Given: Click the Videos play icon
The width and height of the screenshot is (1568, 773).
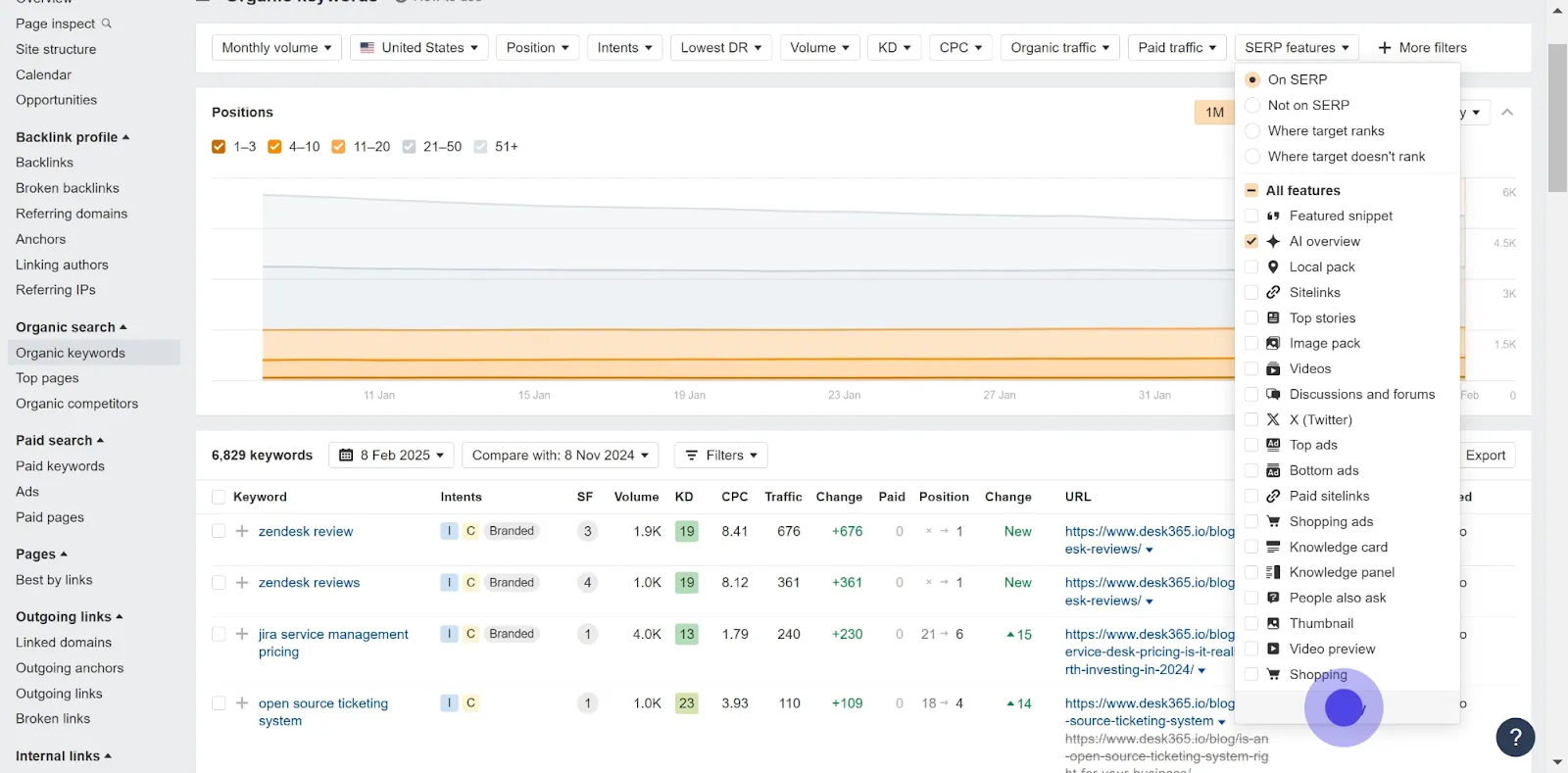Looking at the screenshot, I should (x=1273, y=368).
